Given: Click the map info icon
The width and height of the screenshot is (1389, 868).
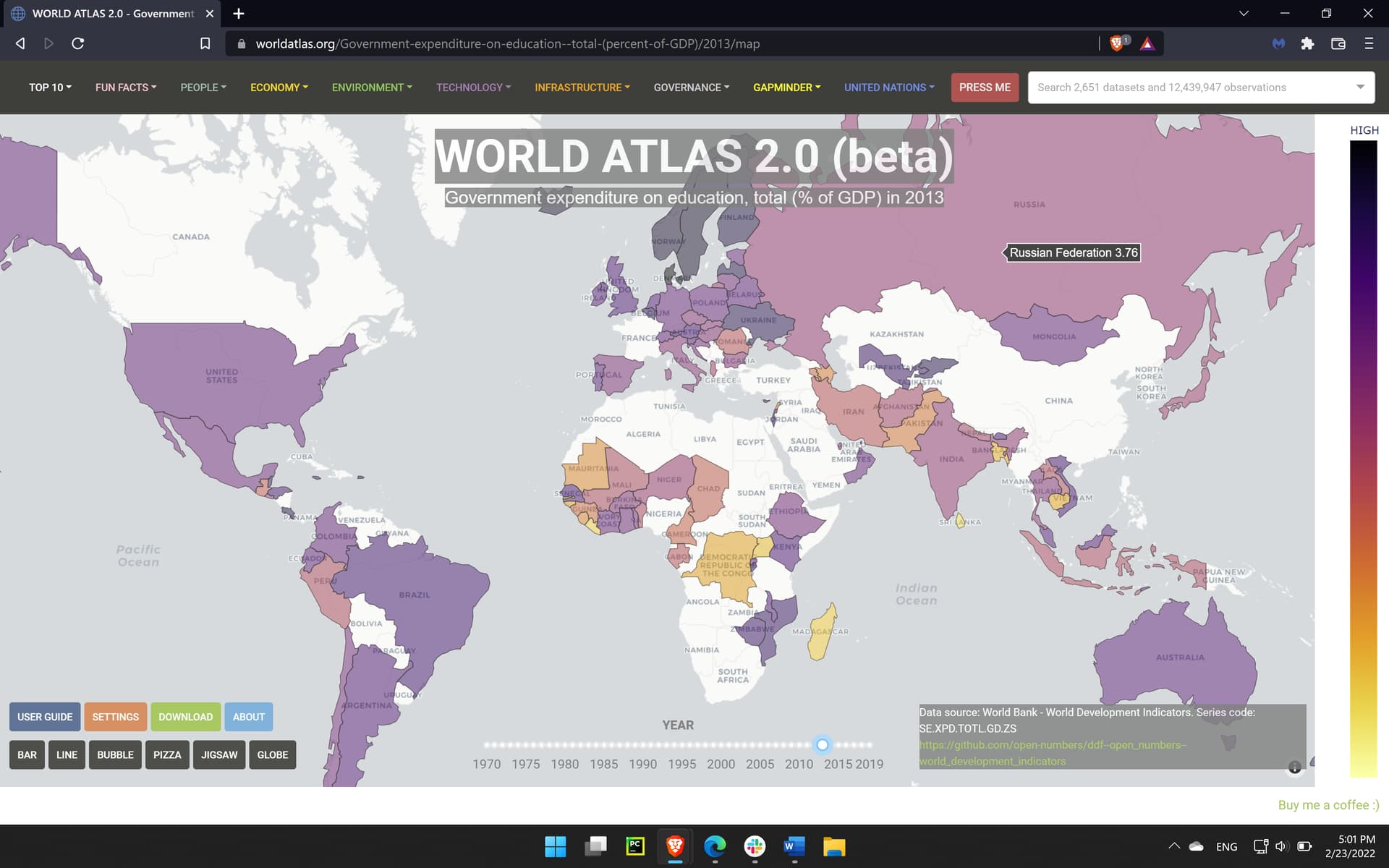Looking at the screenshot, I should click(x=1294, y=767).
